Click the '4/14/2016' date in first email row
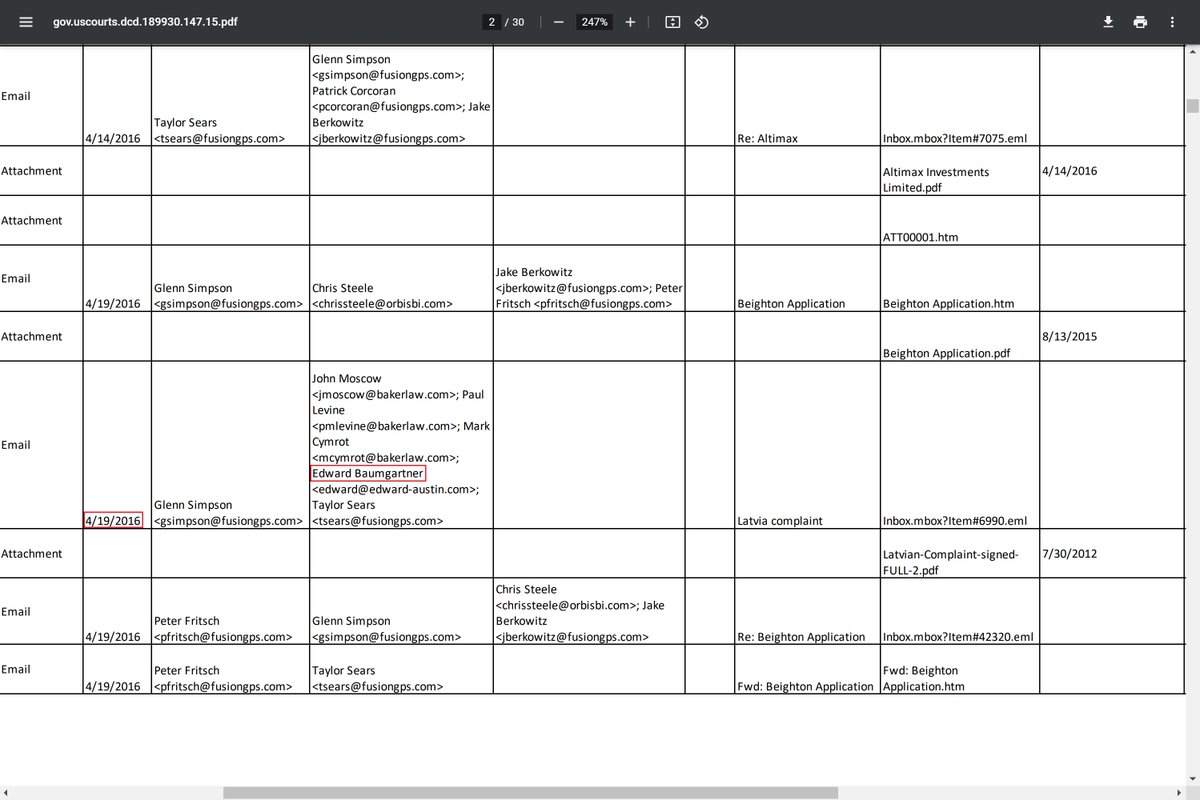1200x800 pixels. 113,139
